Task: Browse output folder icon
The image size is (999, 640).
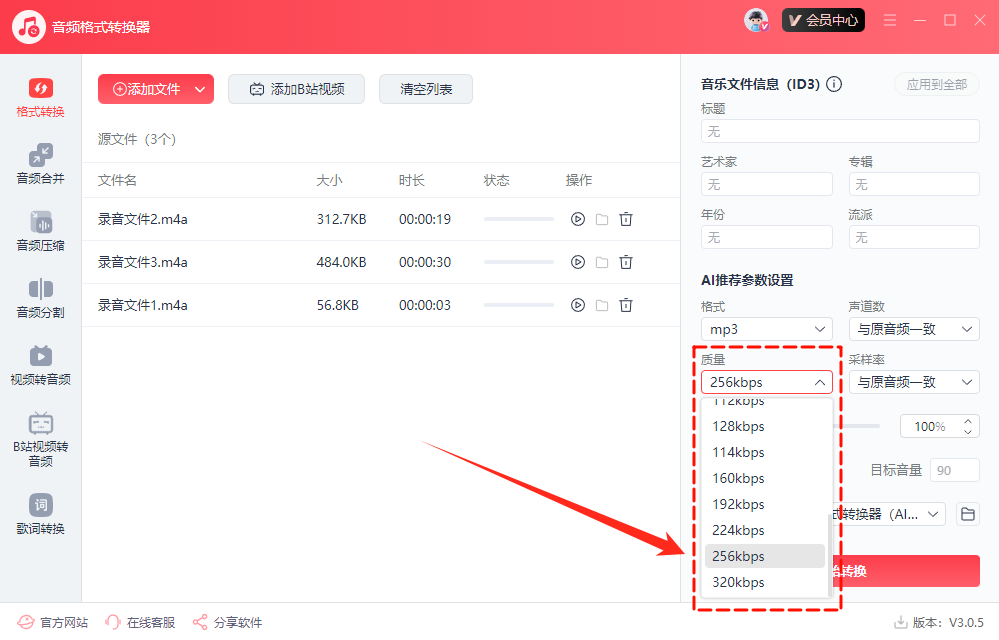Action: point(967,514)
